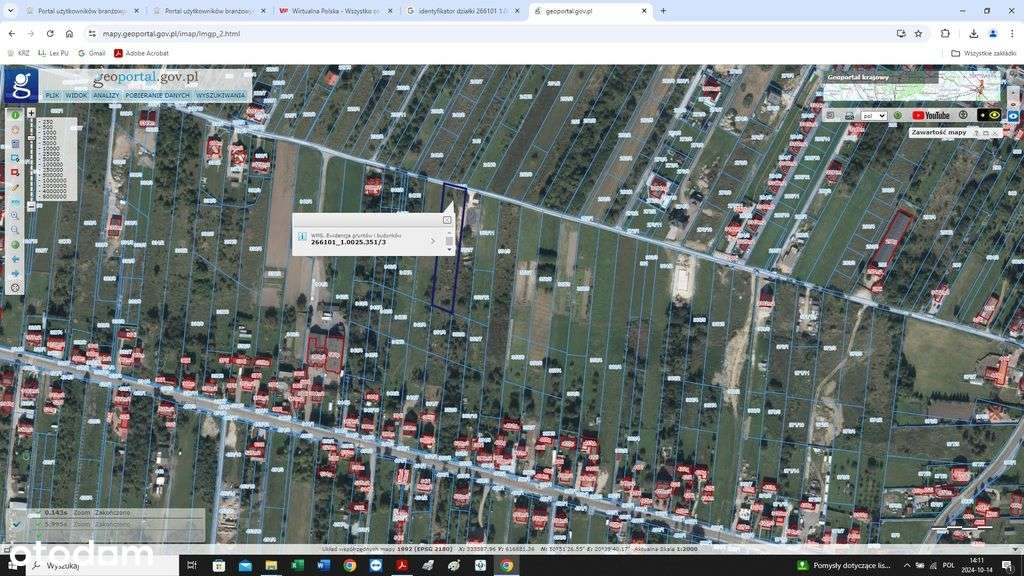The width and height of the screenshot is (1024, 576).
Task: Open a new browser tab
Action: click(663, 11)
